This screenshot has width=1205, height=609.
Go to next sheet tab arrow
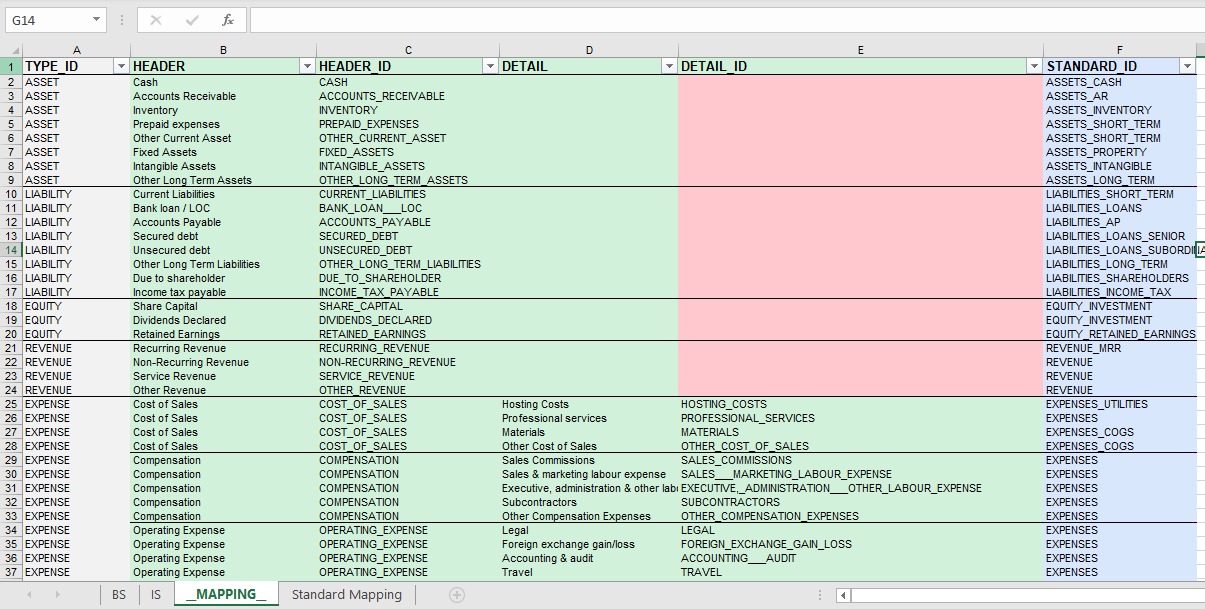[x=58, y=595]
